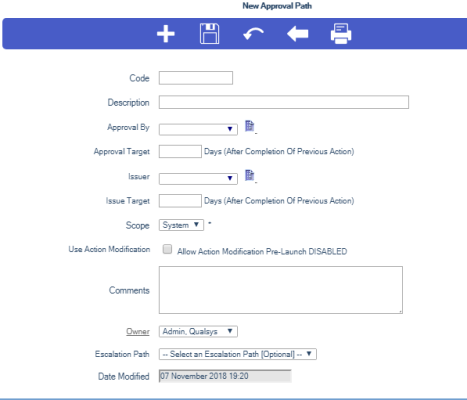Screen dimensions: 467x400
Task: Enable Allow Action Modification Pre-Launch checkbox
Action: pos(167,249)
